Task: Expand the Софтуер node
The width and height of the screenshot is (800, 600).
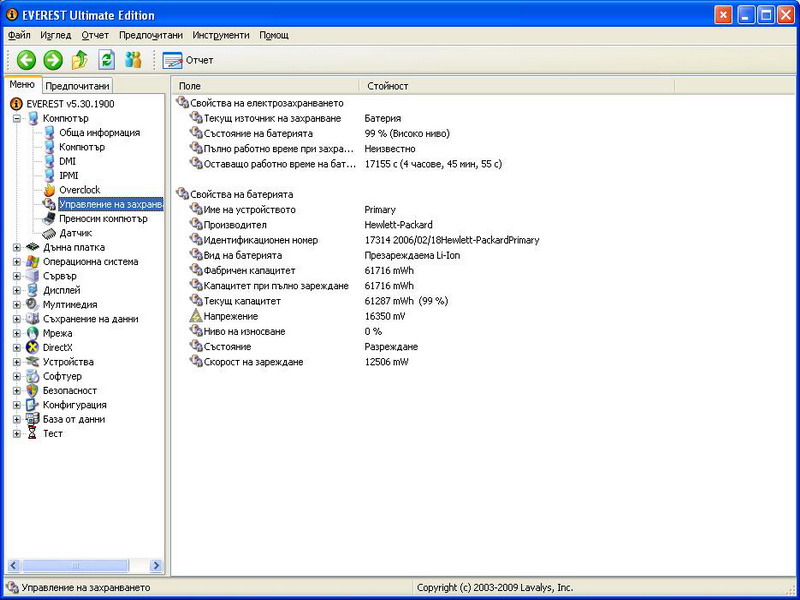Action: pos(17,376)
